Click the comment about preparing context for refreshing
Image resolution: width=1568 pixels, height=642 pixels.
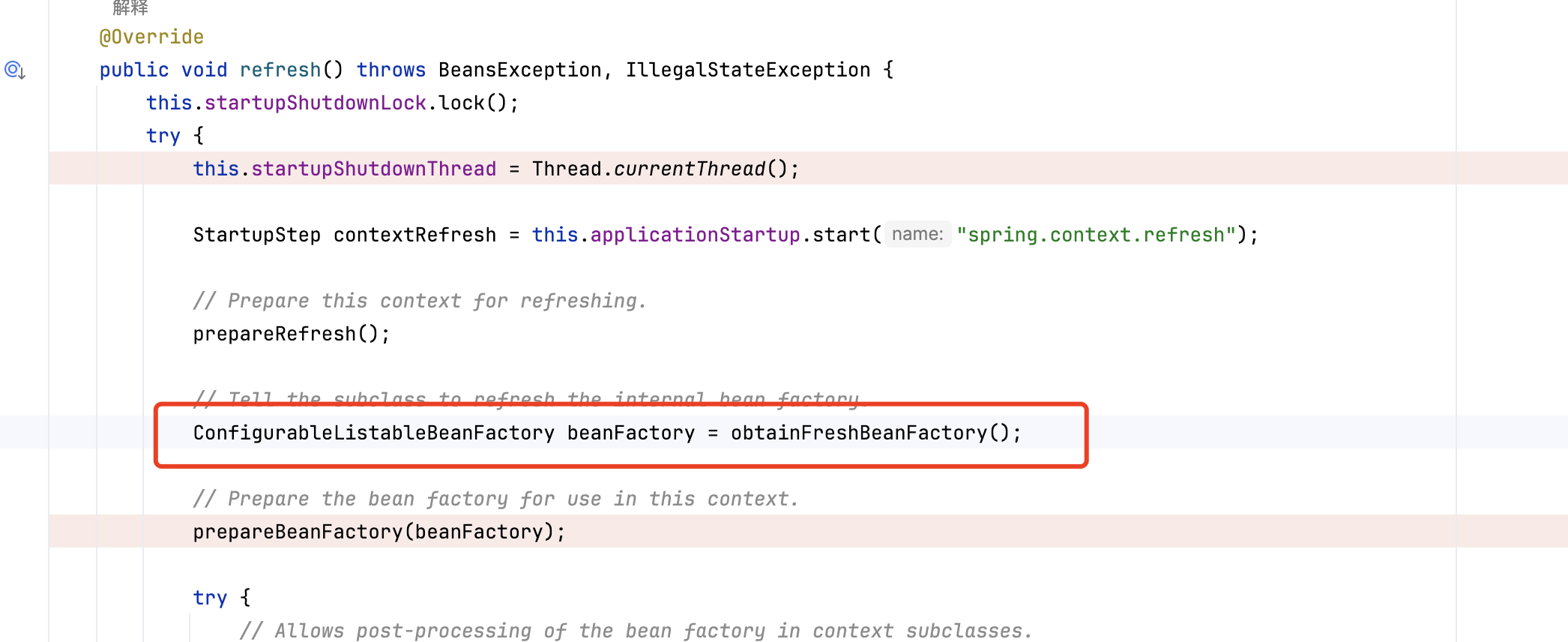click(x=420, y=301)
